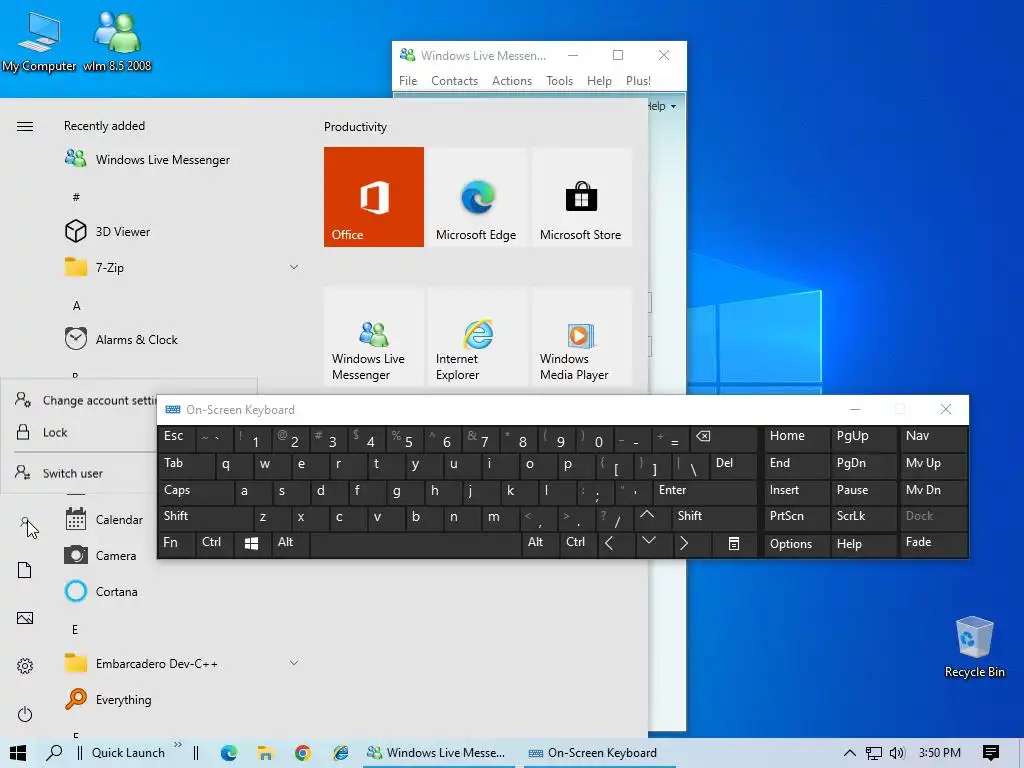Select wlm 8.5 2008 desktop icon
This screenshot has width=1024, height=768.
[x=117, y=42]
